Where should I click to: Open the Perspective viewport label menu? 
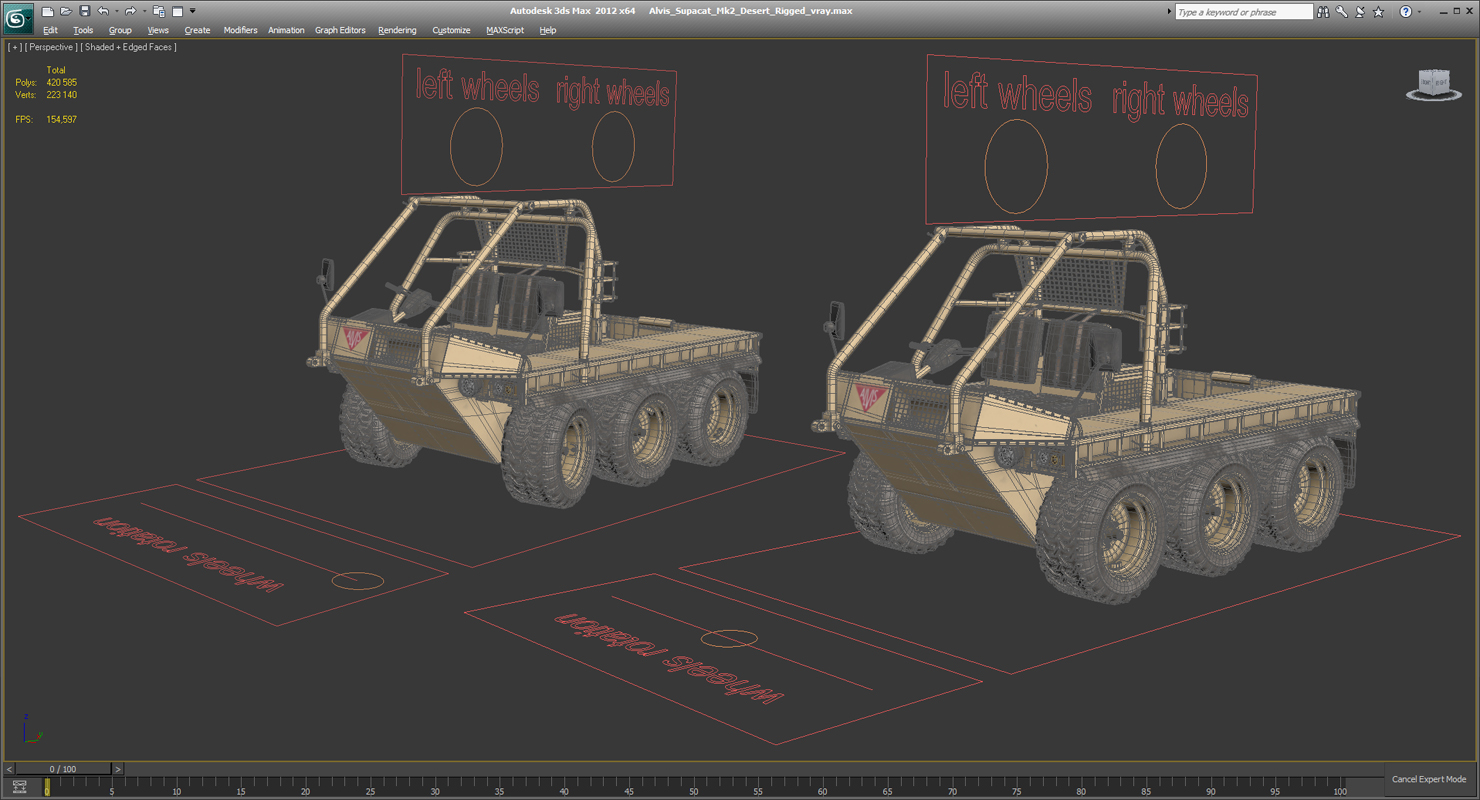(51, 47)
